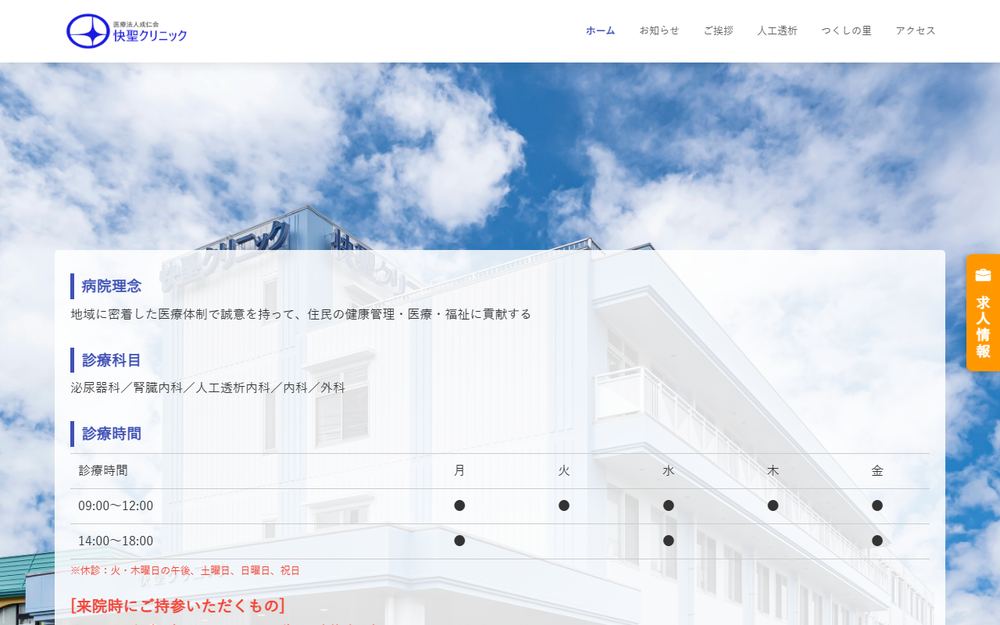This screenshot has height=625, width=1000.
Task: Open the 求人情報 side button
Action: (x=983, y=312)
